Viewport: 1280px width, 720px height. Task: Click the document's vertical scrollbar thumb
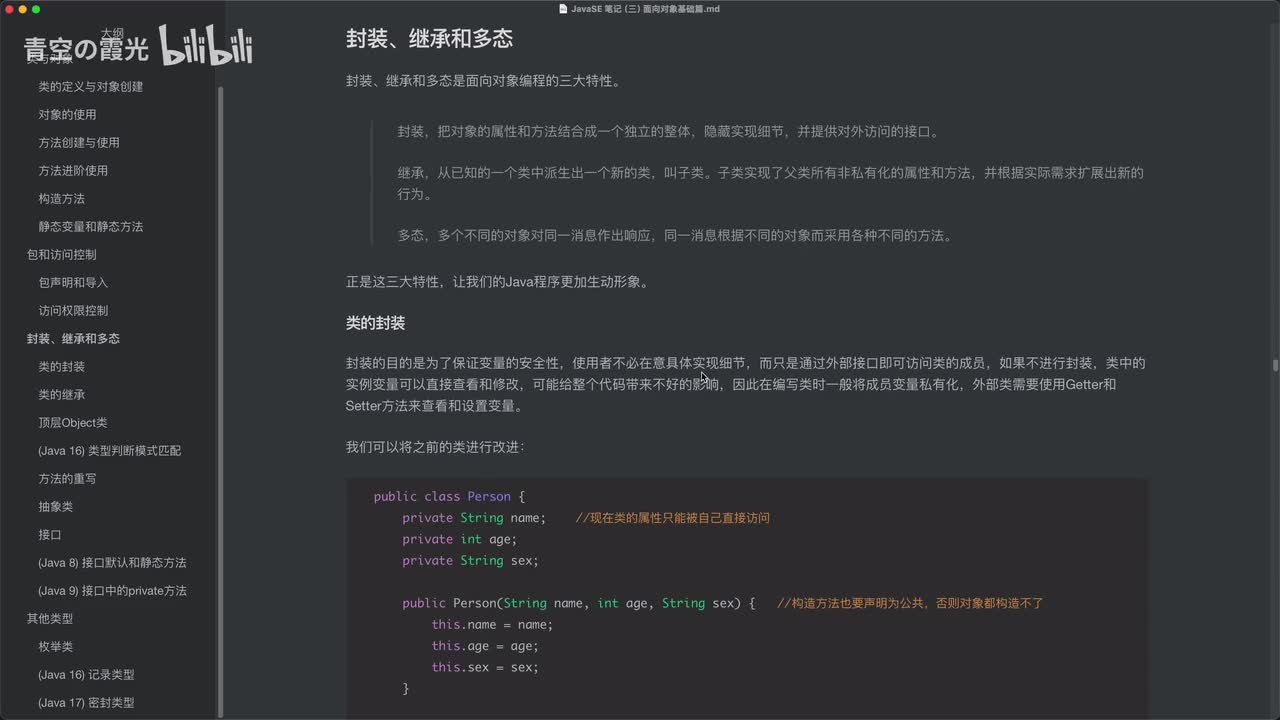point(1275,365)
